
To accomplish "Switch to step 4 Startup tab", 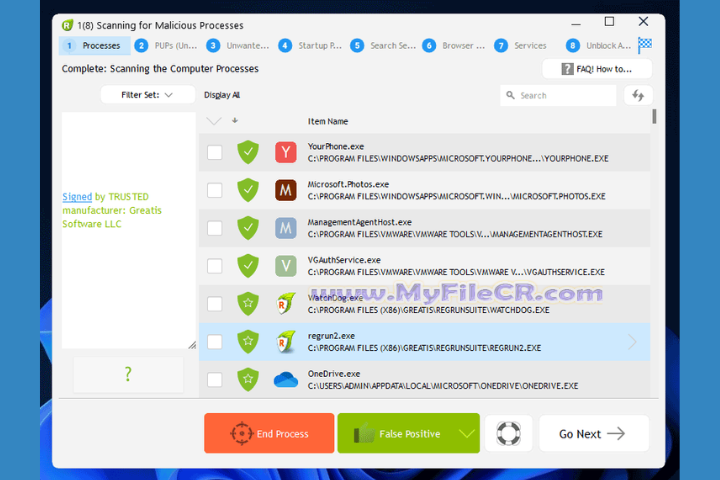I will [310, 45].
